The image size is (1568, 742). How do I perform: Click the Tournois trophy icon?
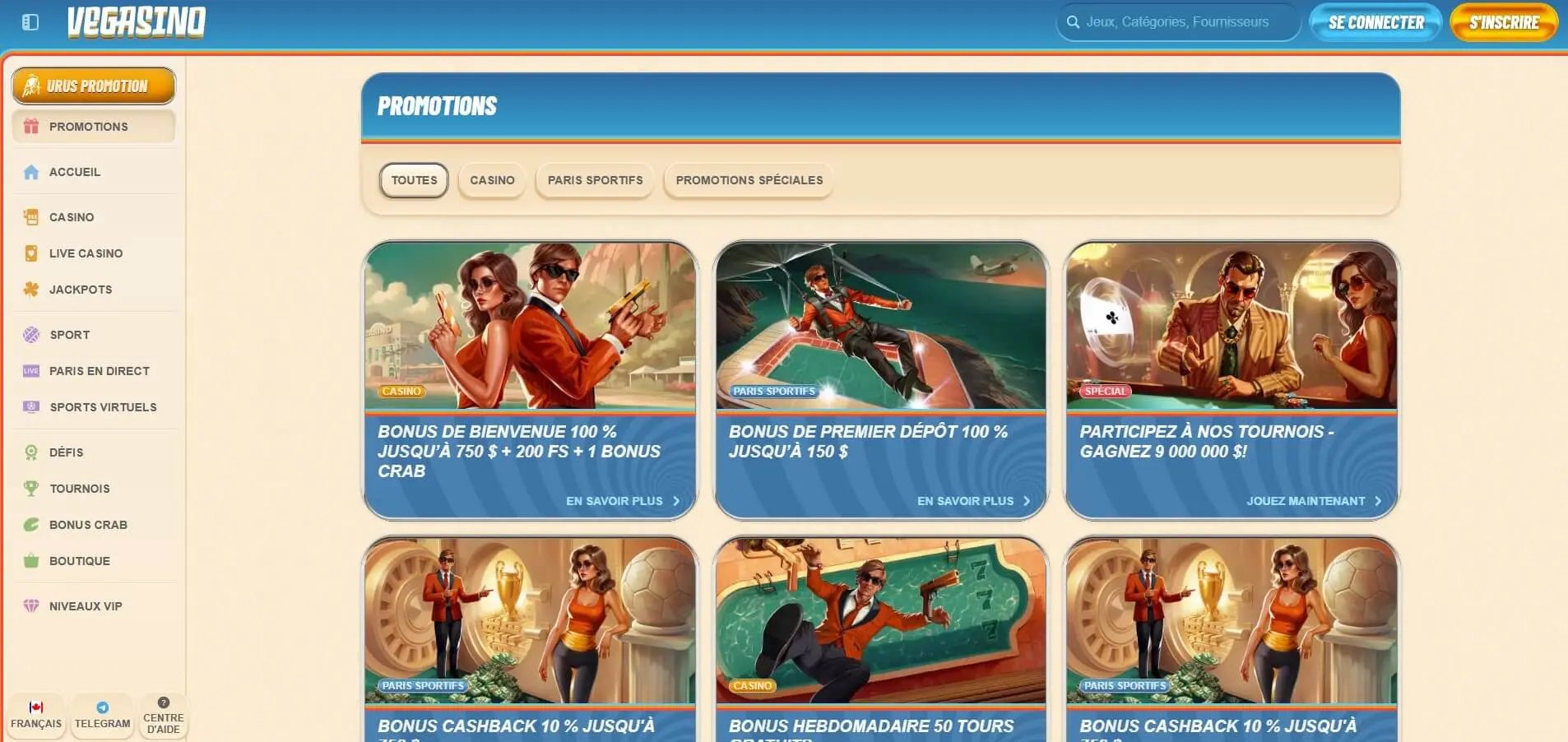tap(31, 489)
